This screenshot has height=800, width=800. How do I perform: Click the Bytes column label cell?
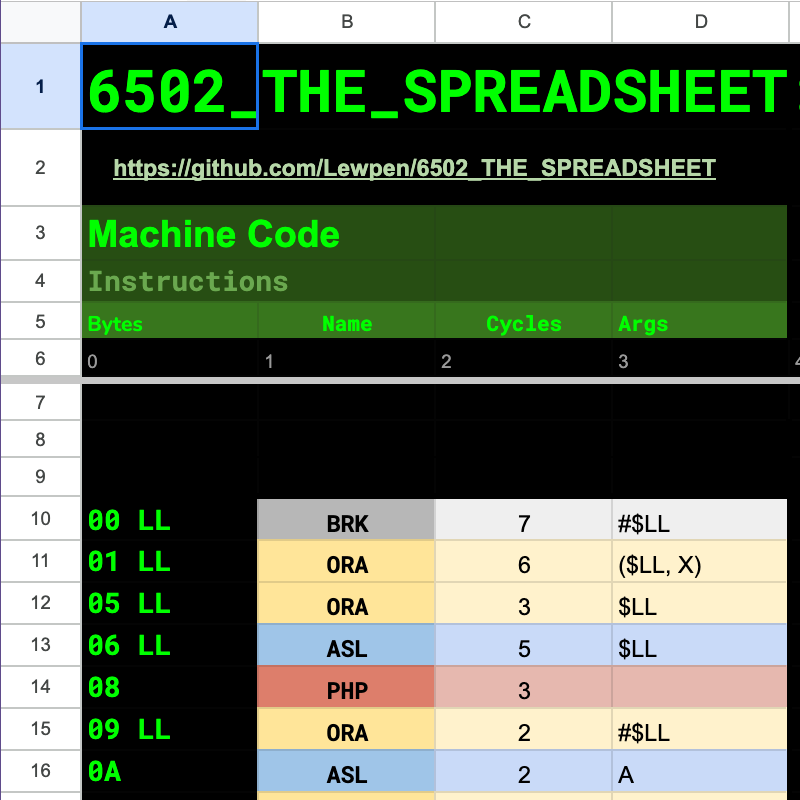coord(169,324)
